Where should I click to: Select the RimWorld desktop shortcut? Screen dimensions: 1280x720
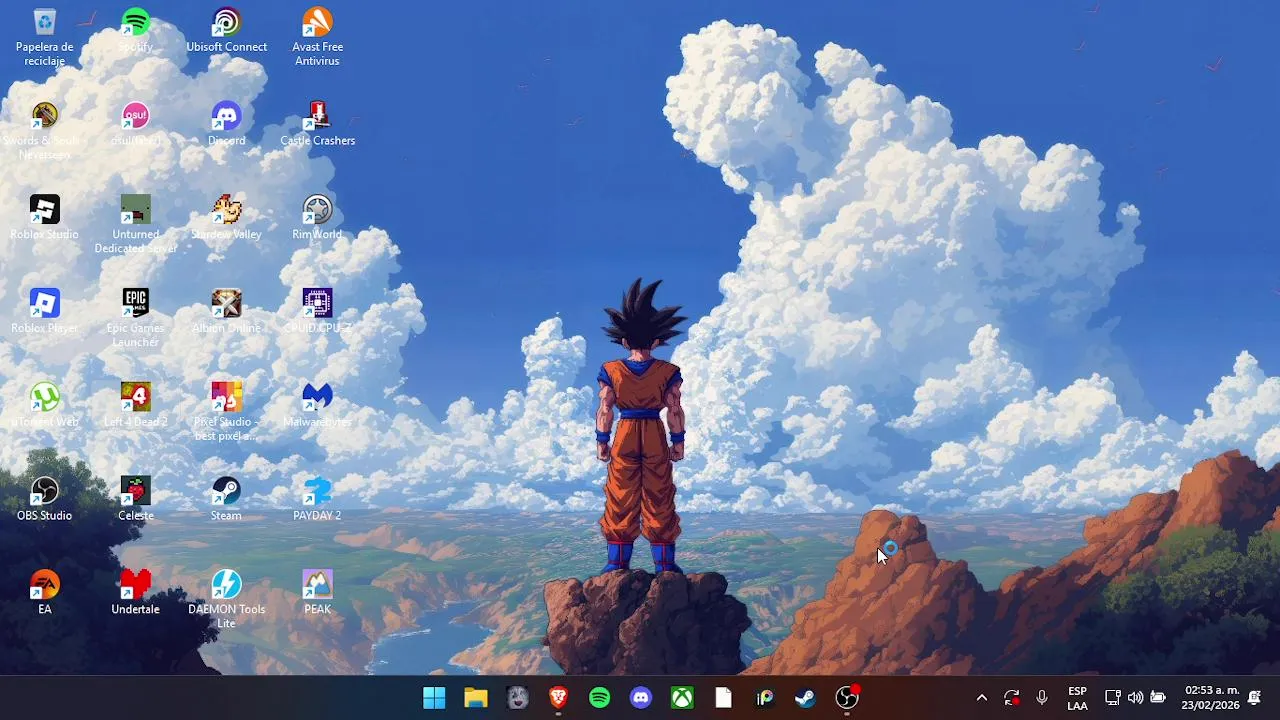(x=317, y=217)
